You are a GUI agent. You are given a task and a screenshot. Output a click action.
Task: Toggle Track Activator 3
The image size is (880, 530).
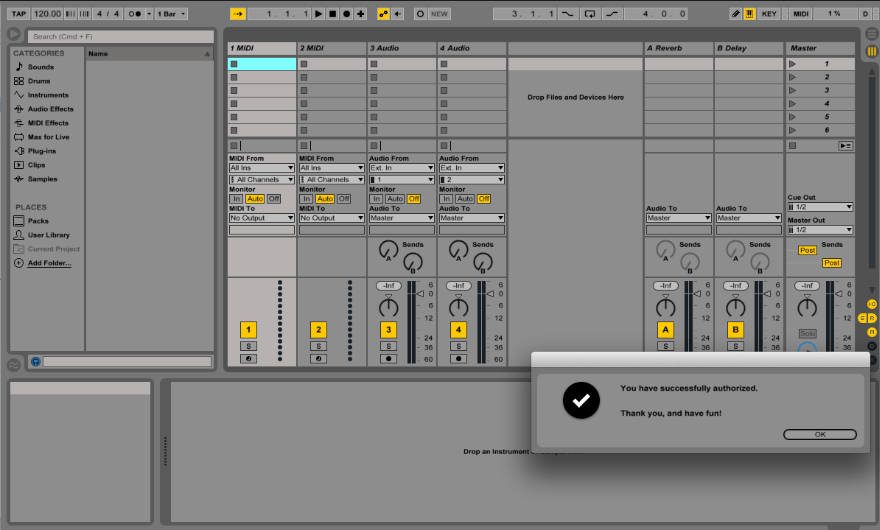pyautogui.click(x=388, y=330)
